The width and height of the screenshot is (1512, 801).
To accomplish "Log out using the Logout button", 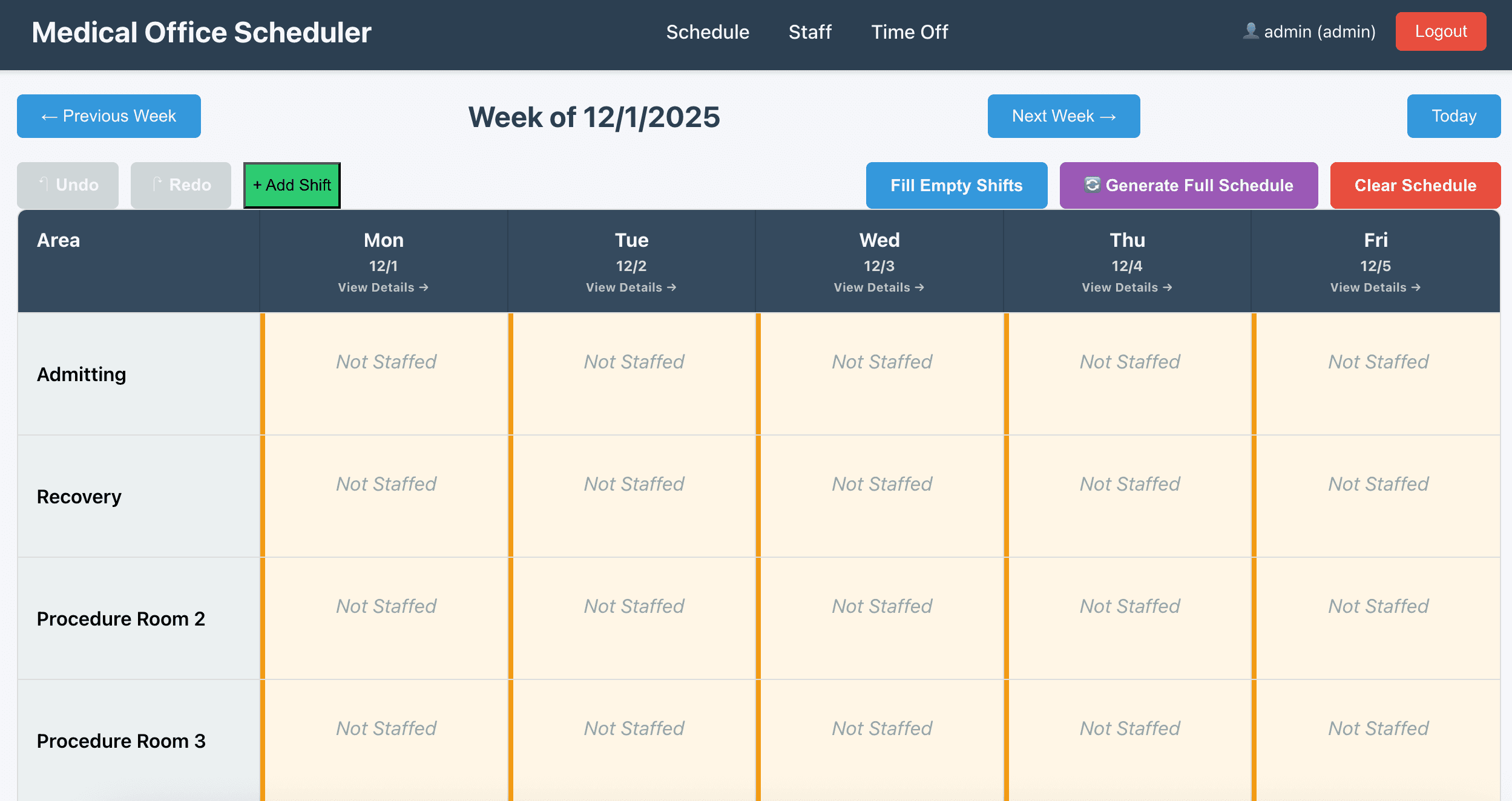I will (1441, 31).
